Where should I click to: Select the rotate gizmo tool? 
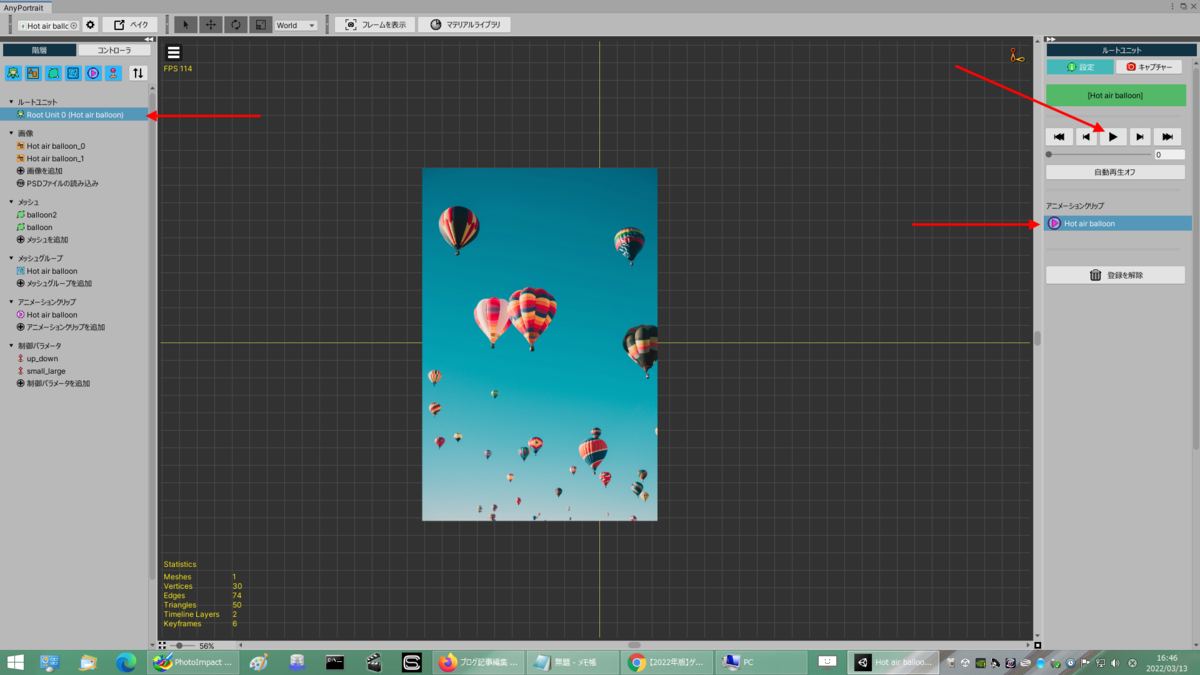[x=235, y=25]
